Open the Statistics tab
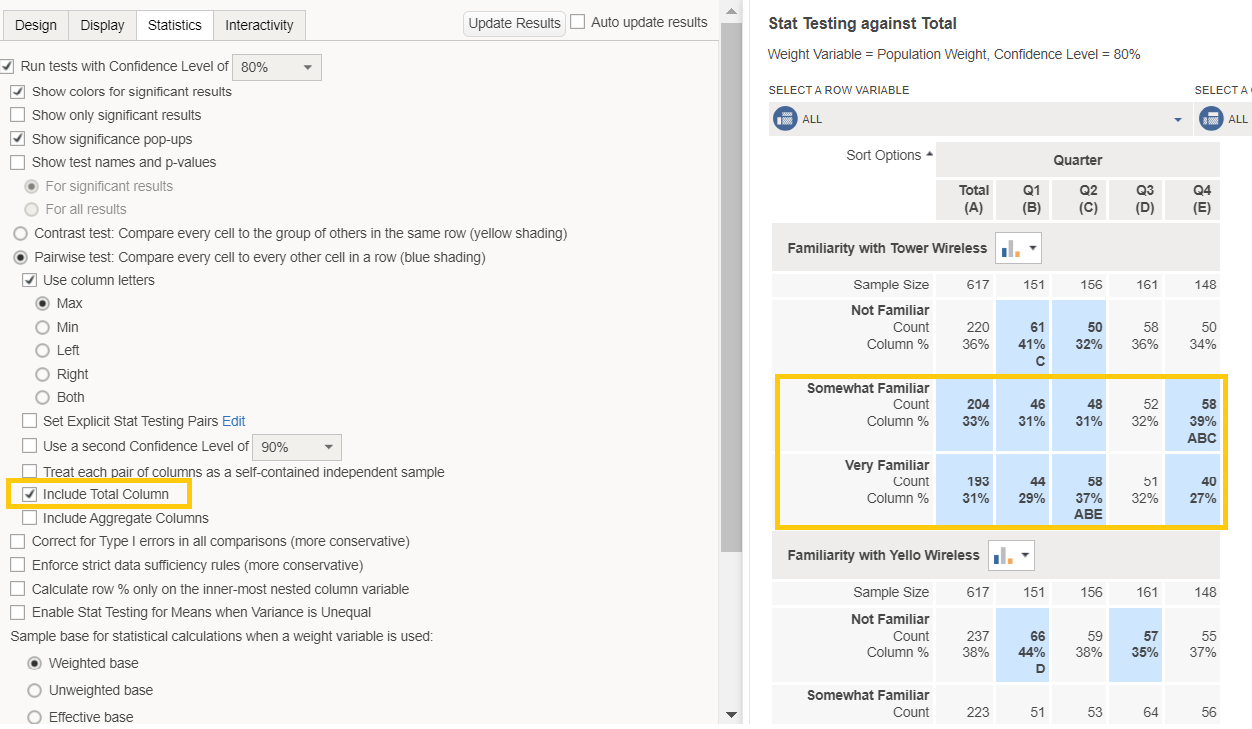The width and height of the screenshot is (1252, 729). click(175, 25)
